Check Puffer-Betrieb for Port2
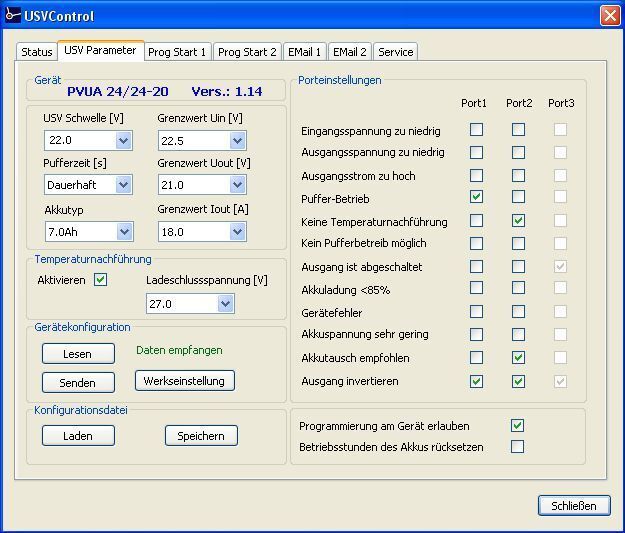The height and width of the screenshot is (533, 625). (x=518, y=197)
